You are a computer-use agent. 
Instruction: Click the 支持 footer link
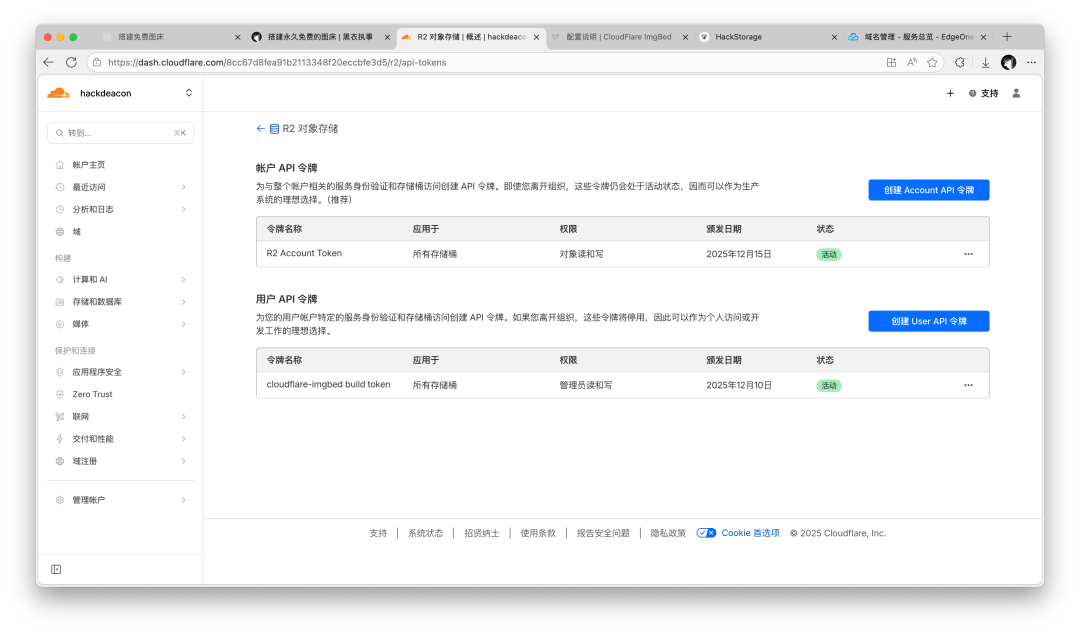point(378,533)
